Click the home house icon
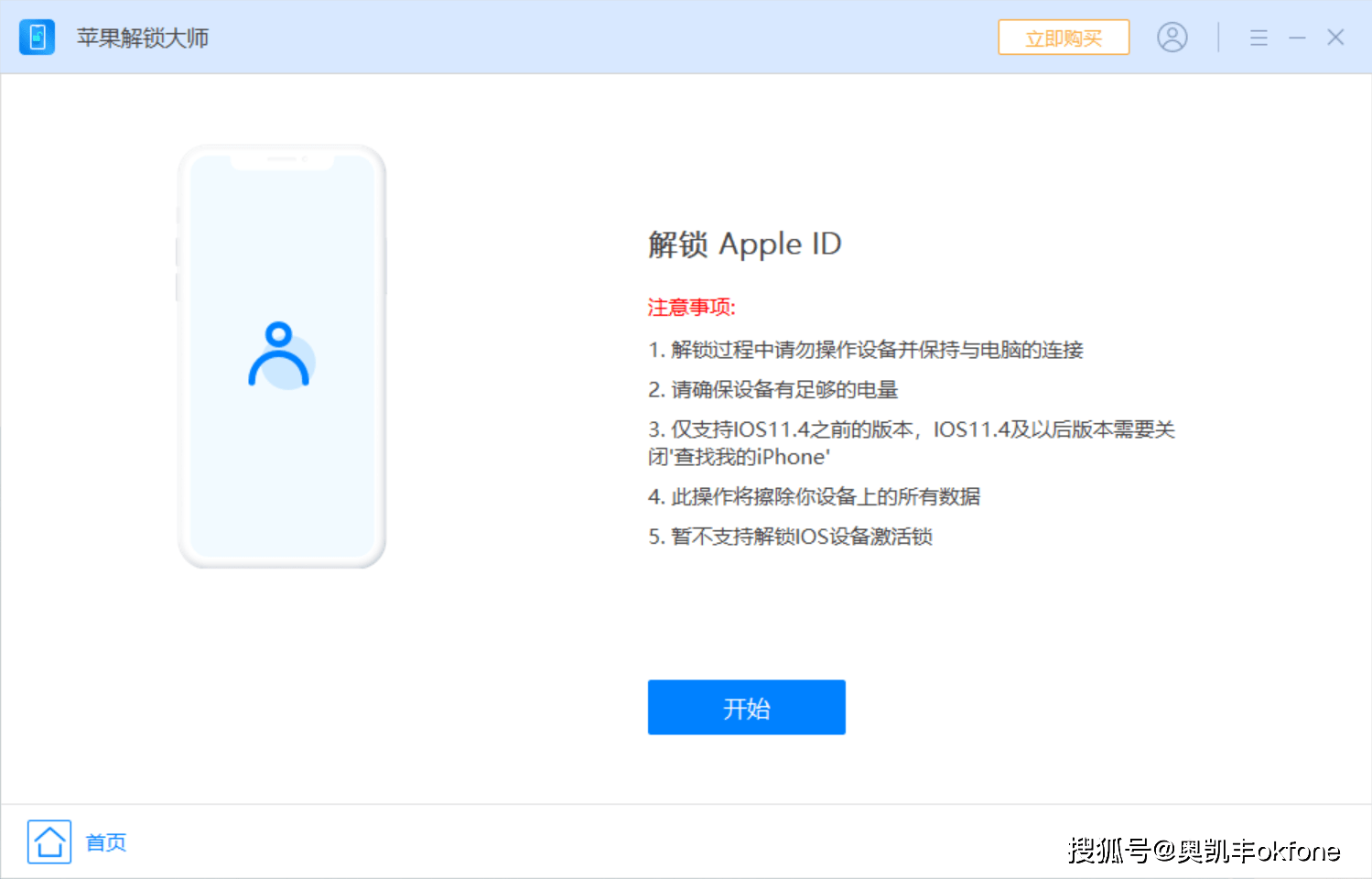Image resolution: width=1372 pixels, height=879 pixels. [x=49, y=841]
